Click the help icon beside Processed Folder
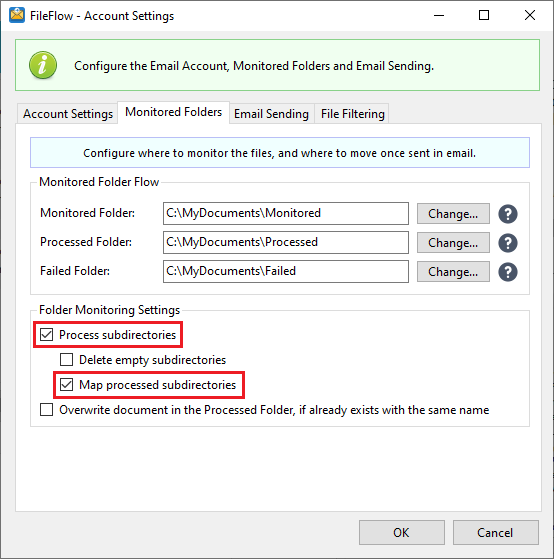The height and width of the screenshot is (559, 554). (508, 243)
